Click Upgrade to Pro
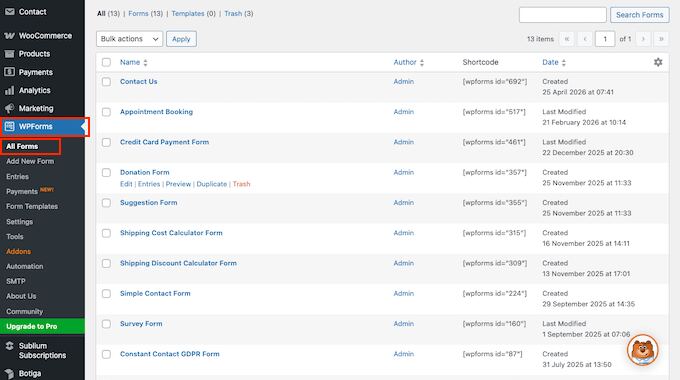This screenshot has width=680, height=380. pos(42,326)
